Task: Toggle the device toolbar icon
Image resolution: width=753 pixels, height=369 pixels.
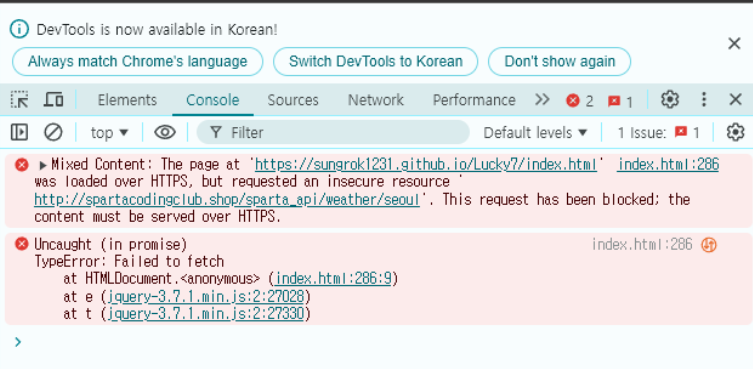Action: [x=53, y=100]
